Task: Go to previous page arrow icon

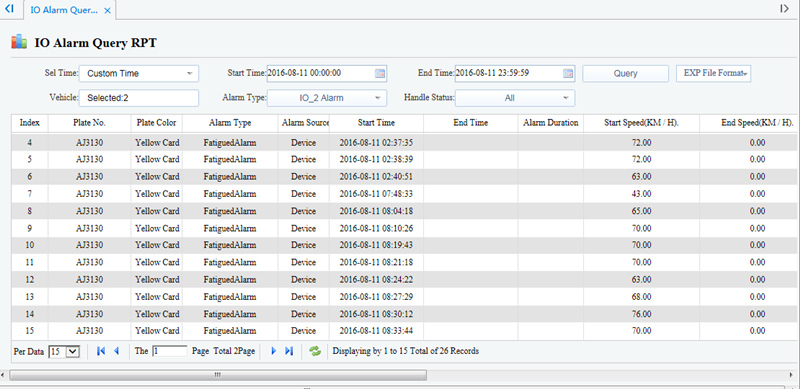Action: [x=116, y=351]
